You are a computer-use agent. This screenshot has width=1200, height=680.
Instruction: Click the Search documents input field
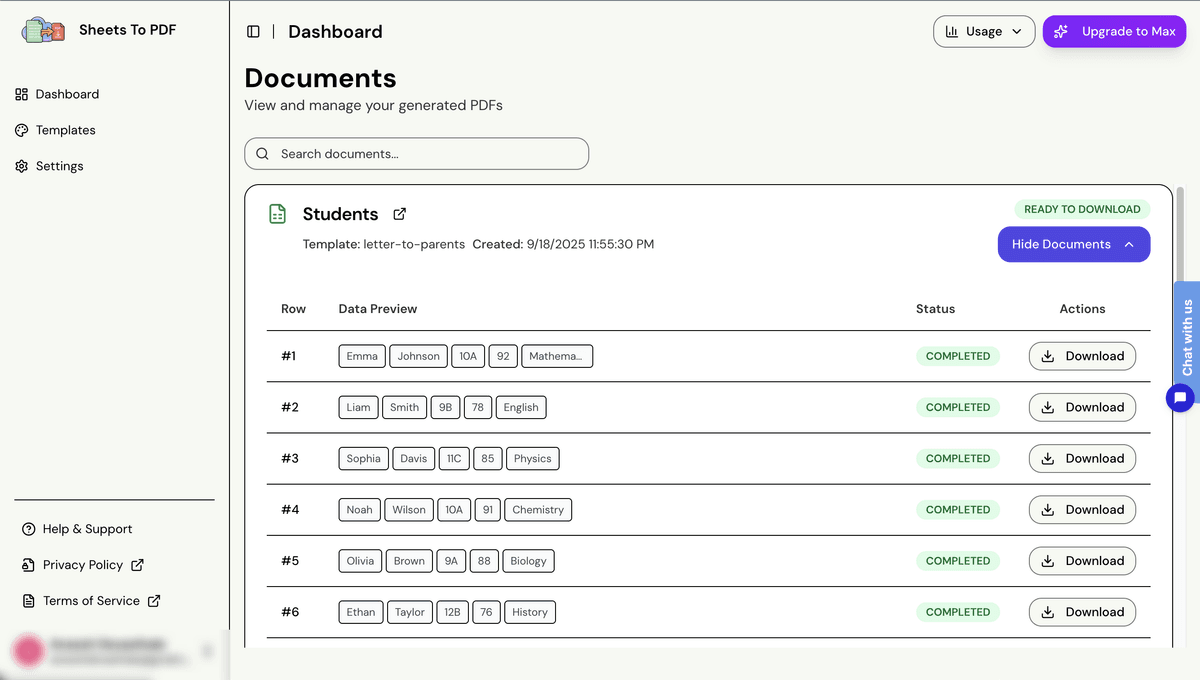point(416,153)
